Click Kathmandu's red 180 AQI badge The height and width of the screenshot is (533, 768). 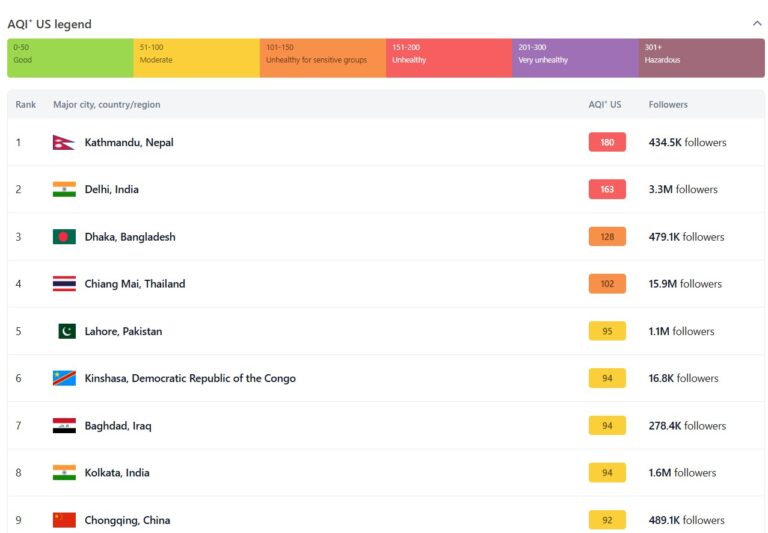click(607, 143)
